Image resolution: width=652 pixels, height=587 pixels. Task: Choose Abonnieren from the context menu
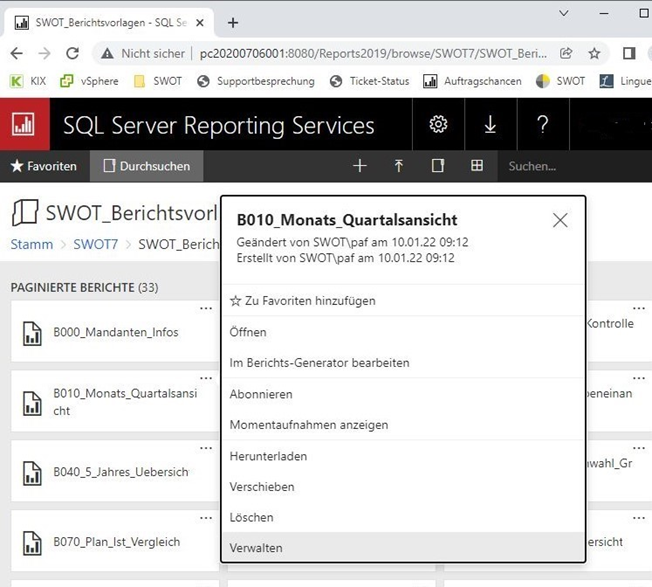tap(261, 394)
